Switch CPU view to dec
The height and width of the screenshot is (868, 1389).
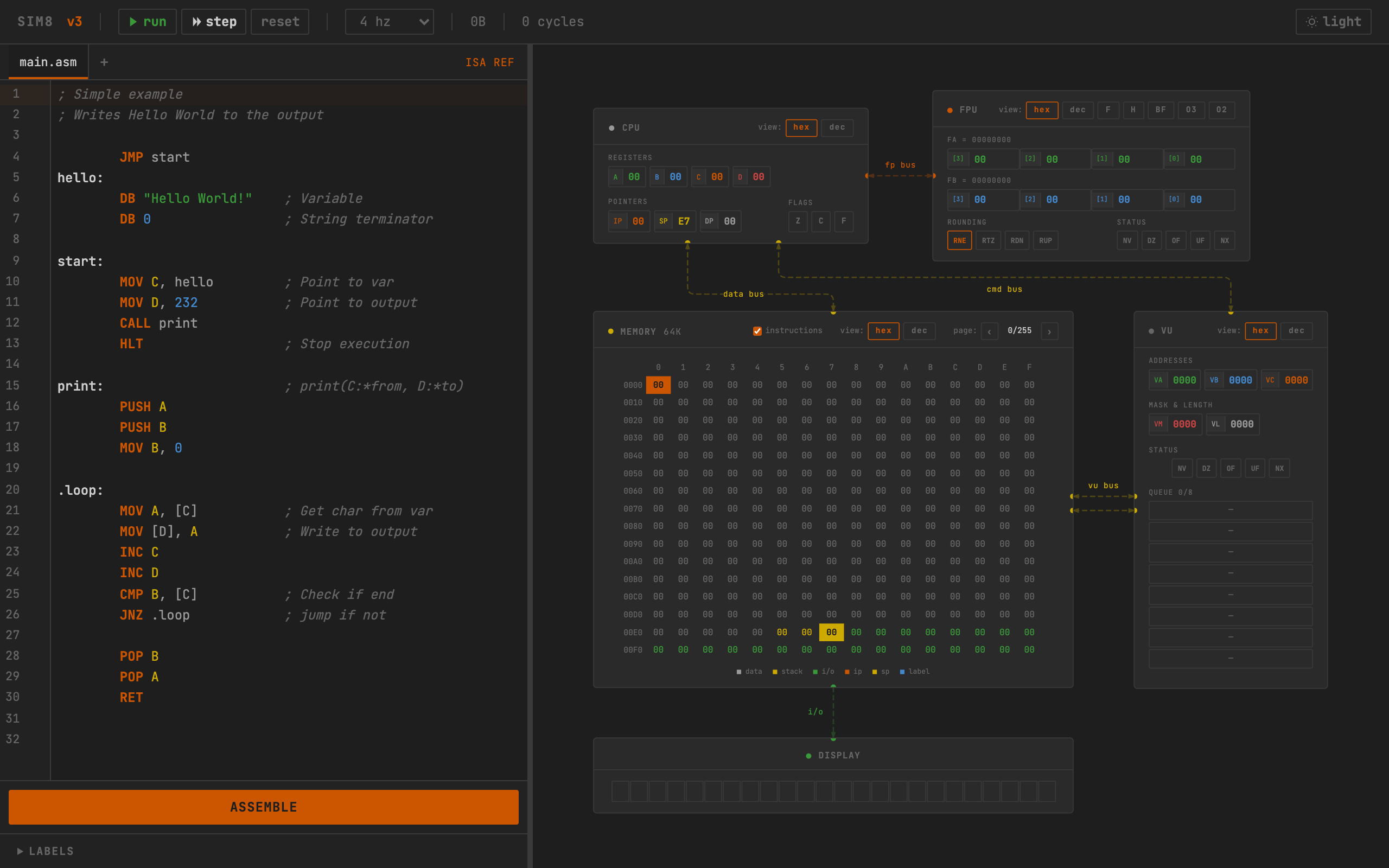(837, 127)
